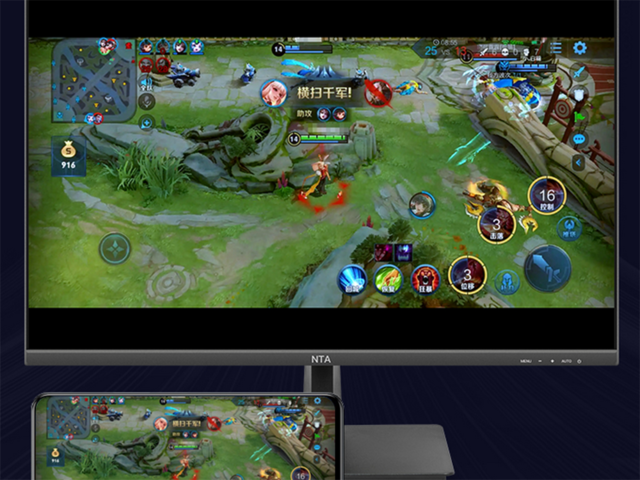This screenshot has width=640, height=480.
Task: Open scoreboard list icon beside gear
Action: point(556,48)
